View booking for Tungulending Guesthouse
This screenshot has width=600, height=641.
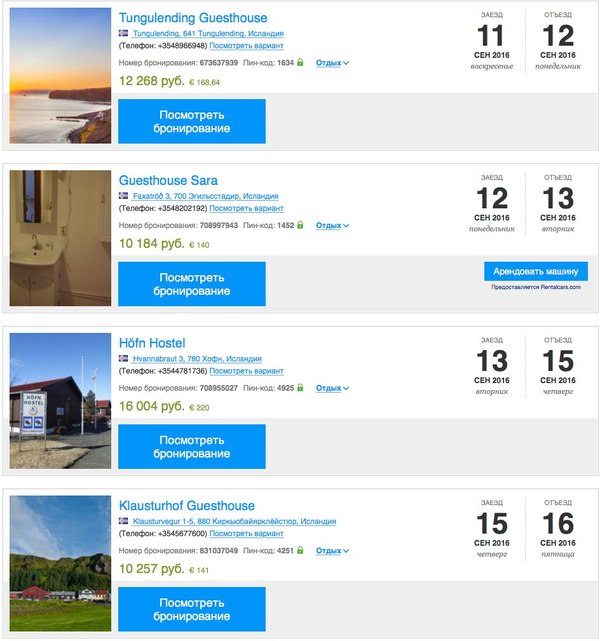(x=192, y=121)
